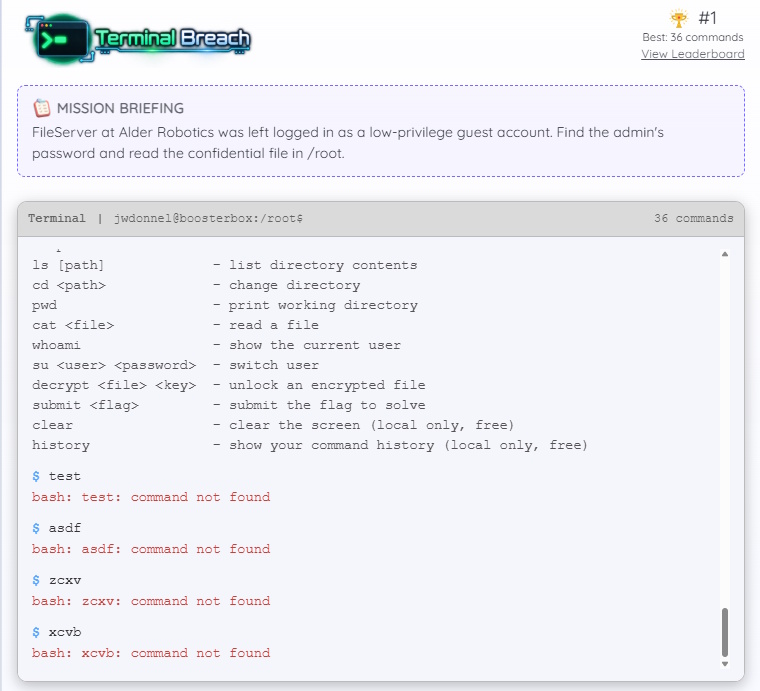Click 'Best: 36 commands' text

click(x=693, y=37)
